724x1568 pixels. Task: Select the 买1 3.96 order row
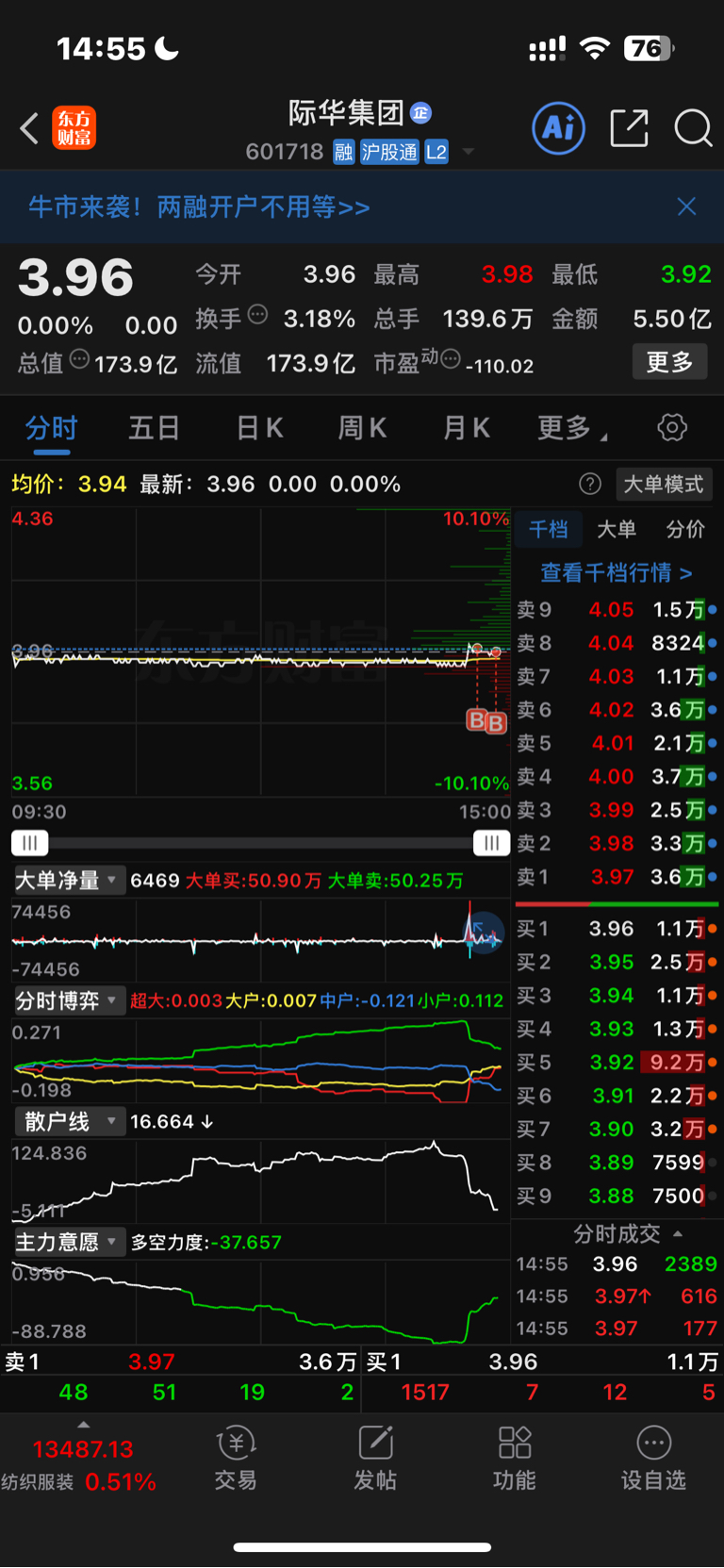coord(617,929)
